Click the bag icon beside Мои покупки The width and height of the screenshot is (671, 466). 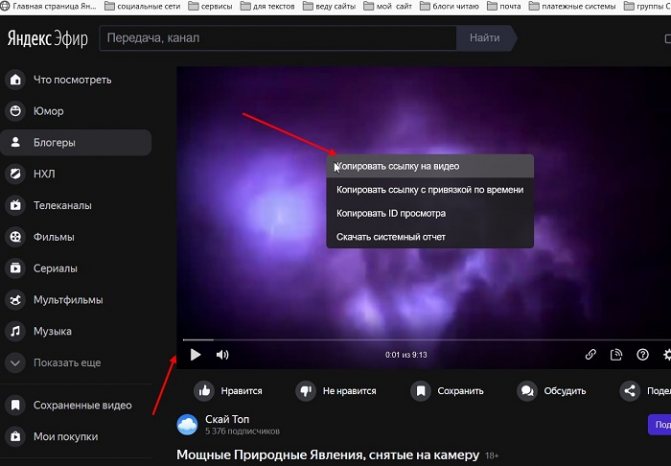click(x=15, y=436)
